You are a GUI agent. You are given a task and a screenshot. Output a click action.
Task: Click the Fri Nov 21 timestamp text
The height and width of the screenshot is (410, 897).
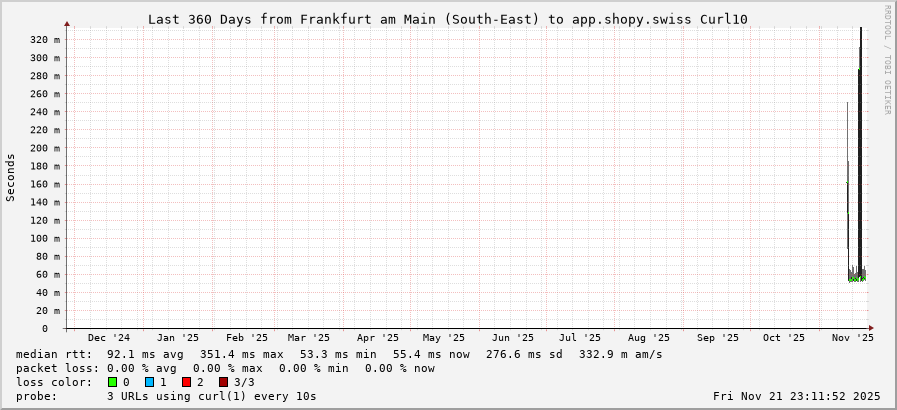click(796, 396)
